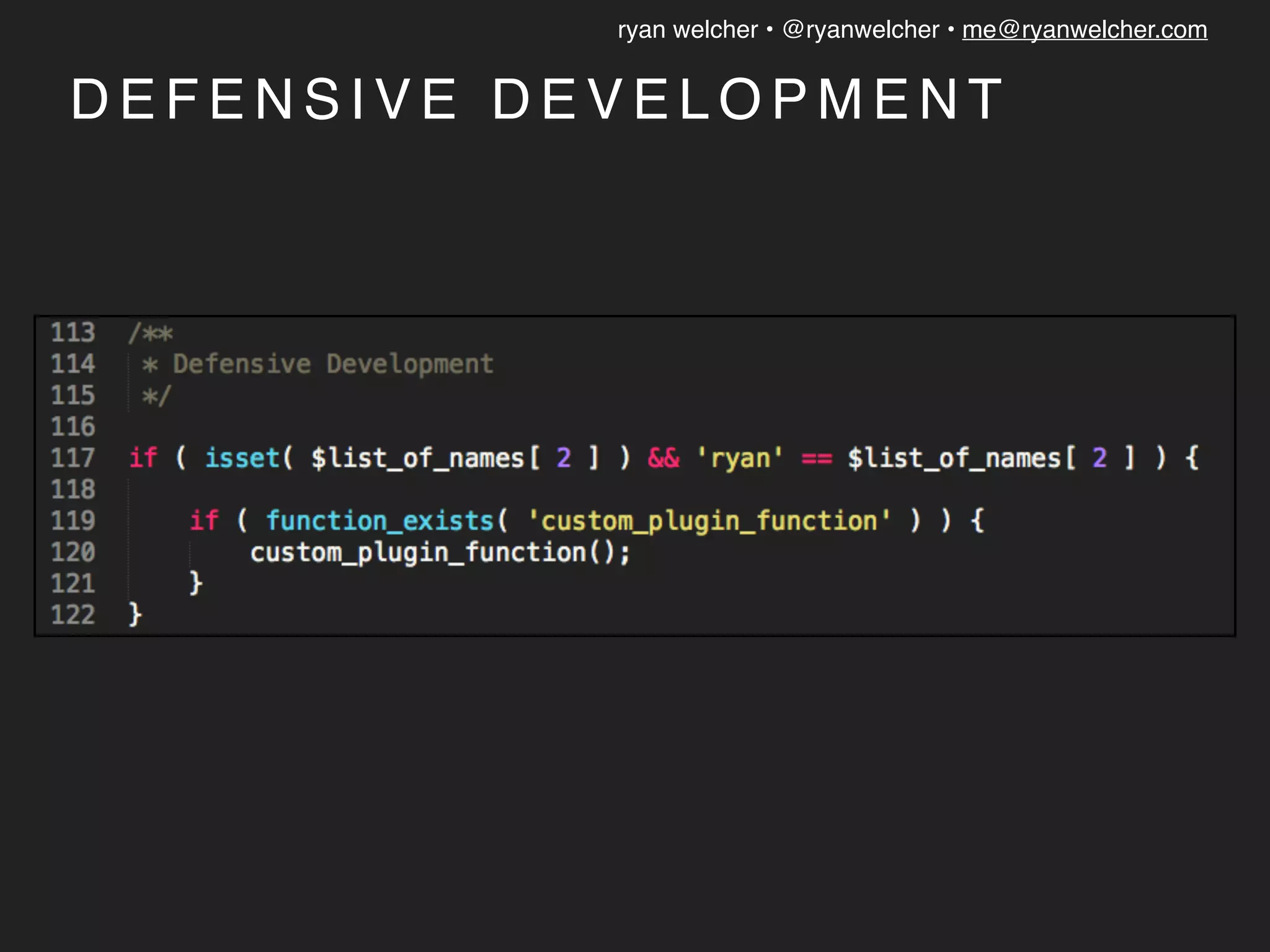Viewport: 1270px width, 952px height.
Task: Click line number 117
Action: coord(73,458)
